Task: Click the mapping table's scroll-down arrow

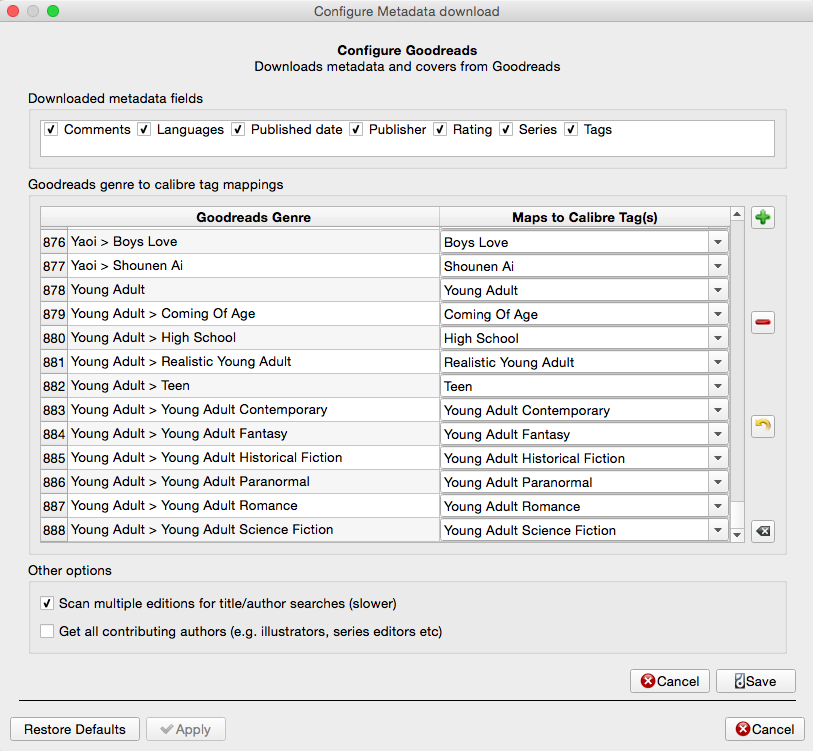Action: 738,535
